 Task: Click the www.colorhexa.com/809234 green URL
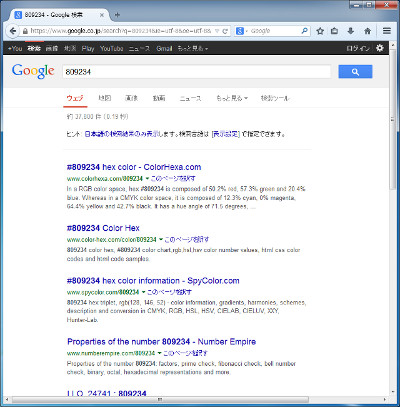[x=105, y=178]
